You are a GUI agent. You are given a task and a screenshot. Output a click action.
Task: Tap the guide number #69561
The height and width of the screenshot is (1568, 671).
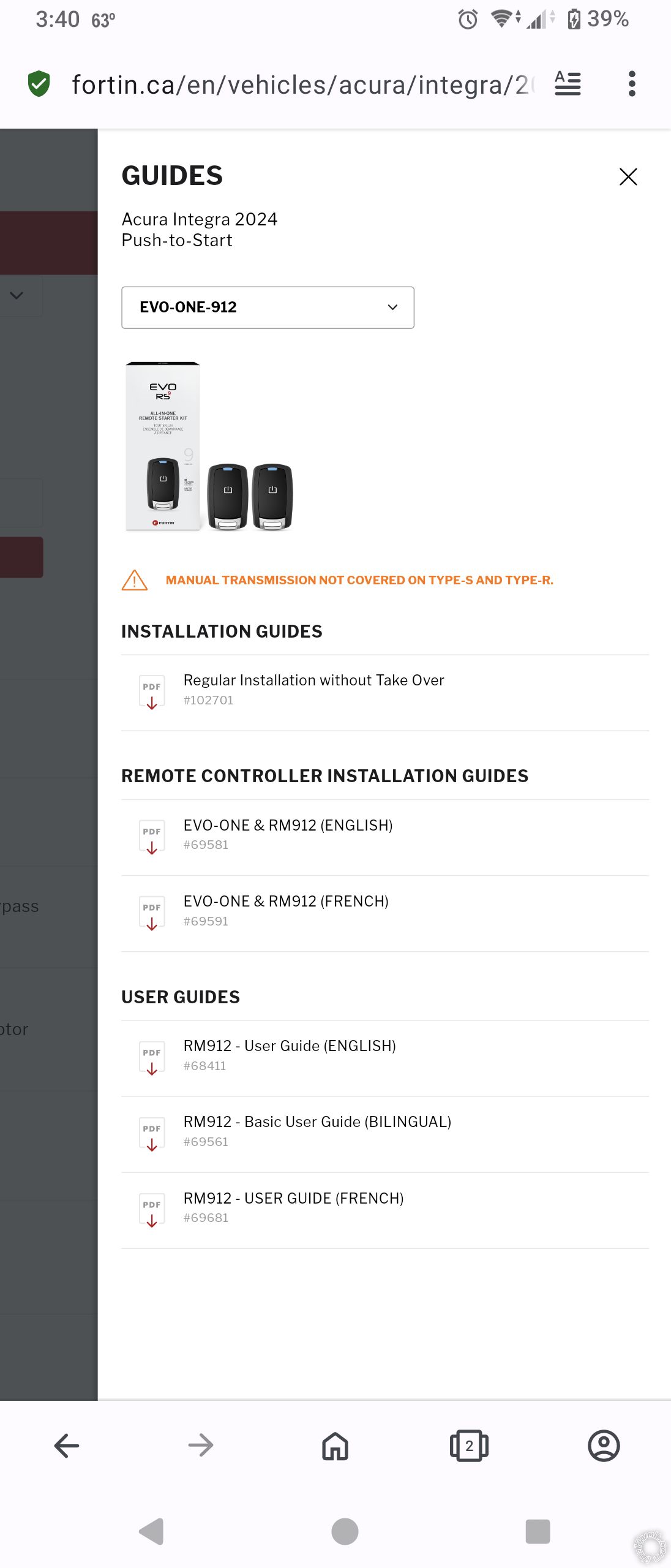coord(206,1142)
